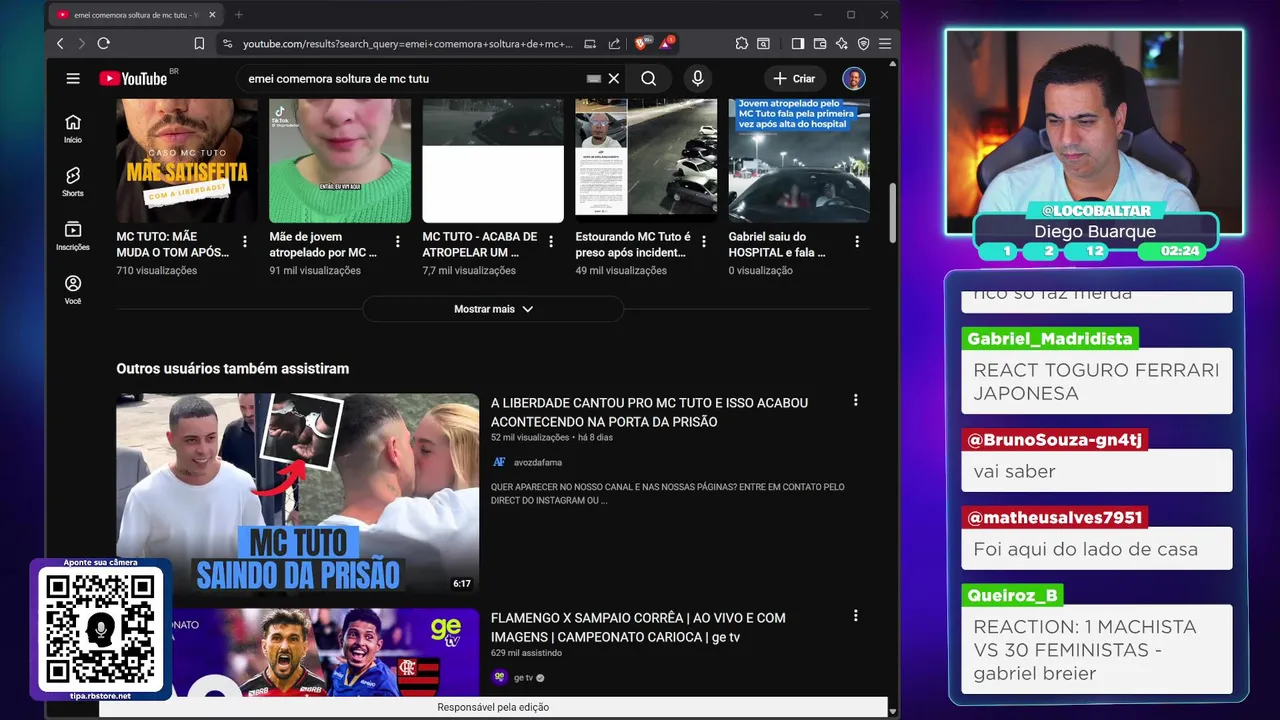Open Inscrições in the sidebar

(x=73, y=237)
